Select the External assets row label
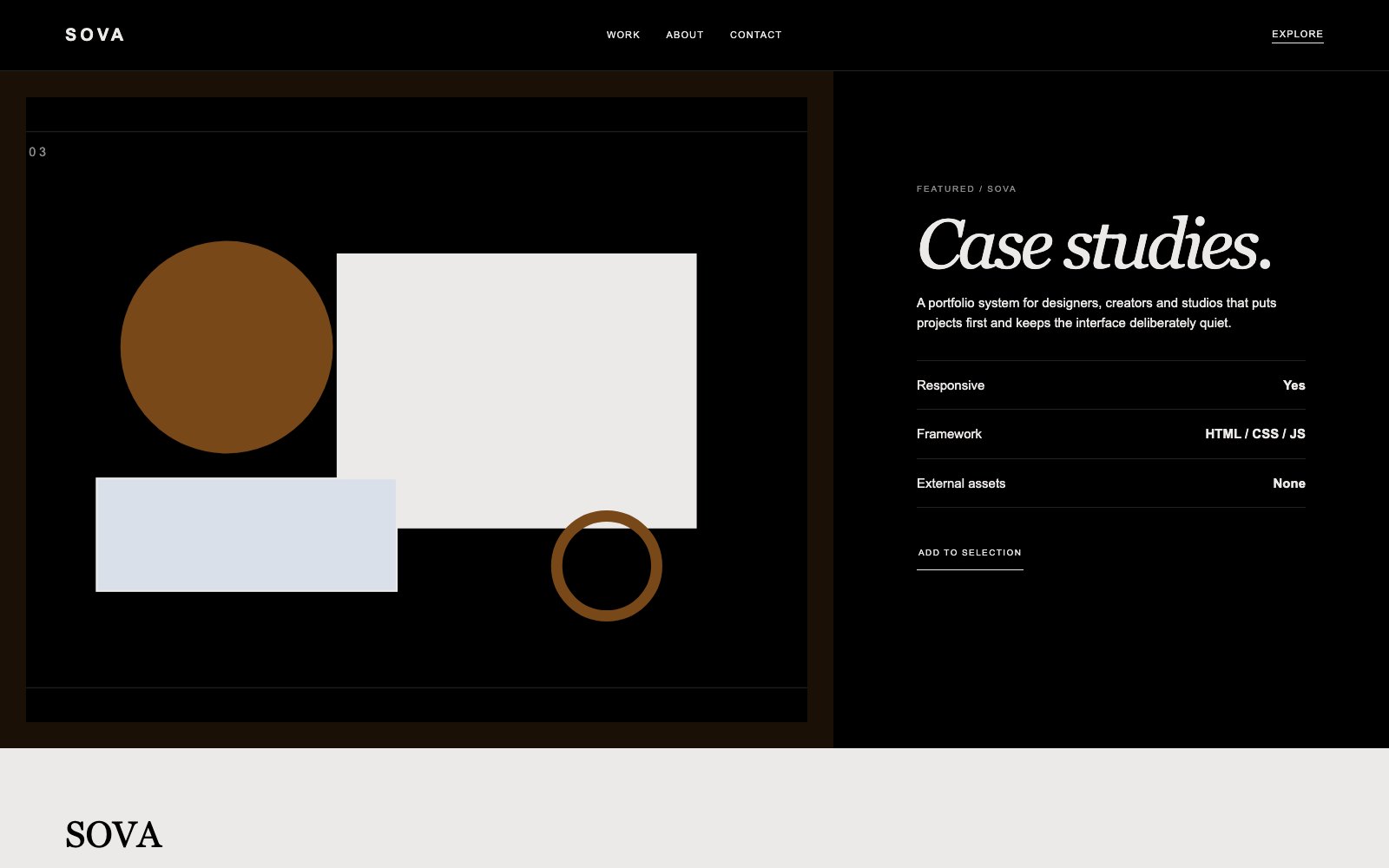1389x868 pixels. click(x=961, y=483)
